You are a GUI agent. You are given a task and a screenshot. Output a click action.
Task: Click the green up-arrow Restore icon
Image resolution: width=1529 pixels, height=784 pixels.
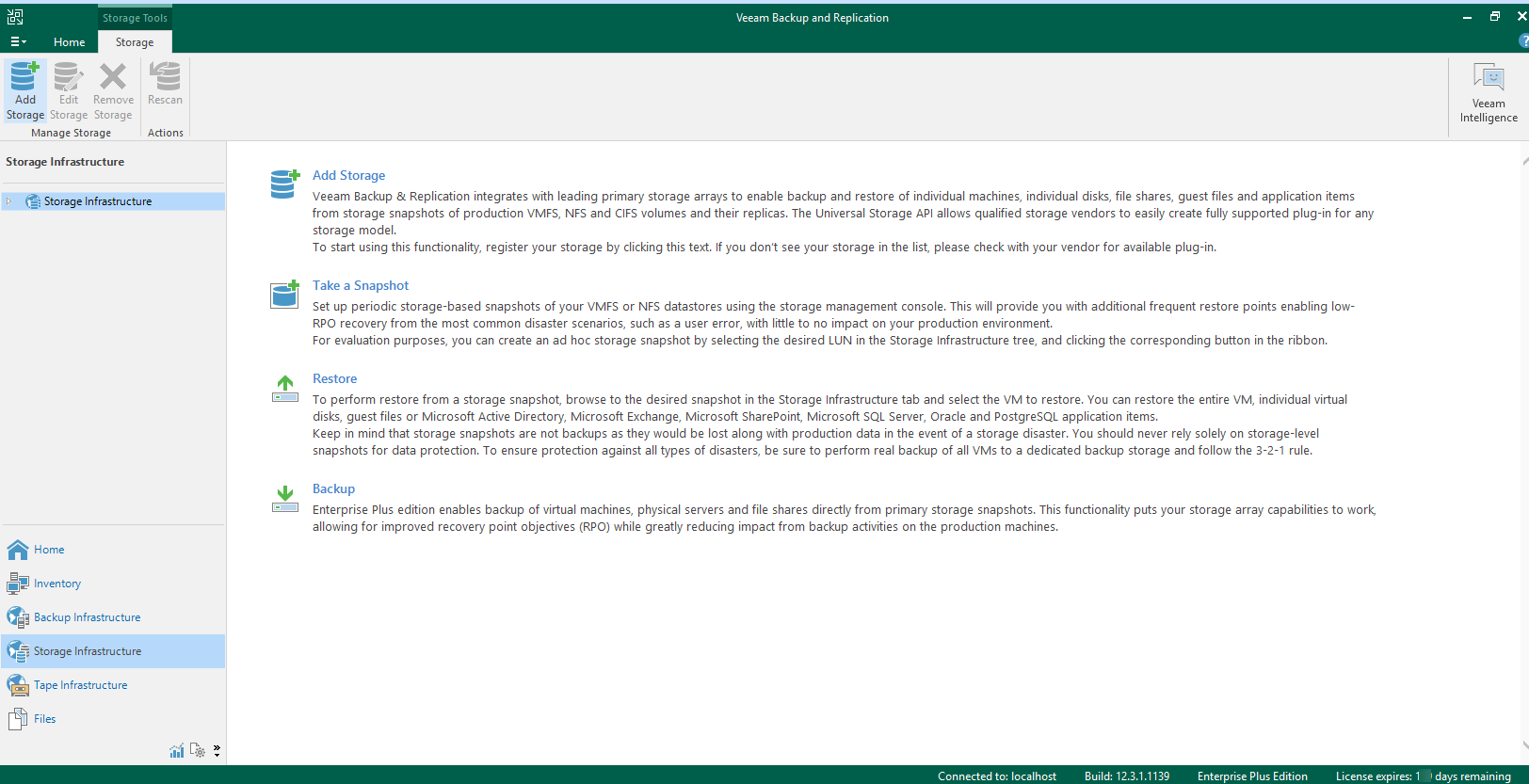click(x=284, y=388)
